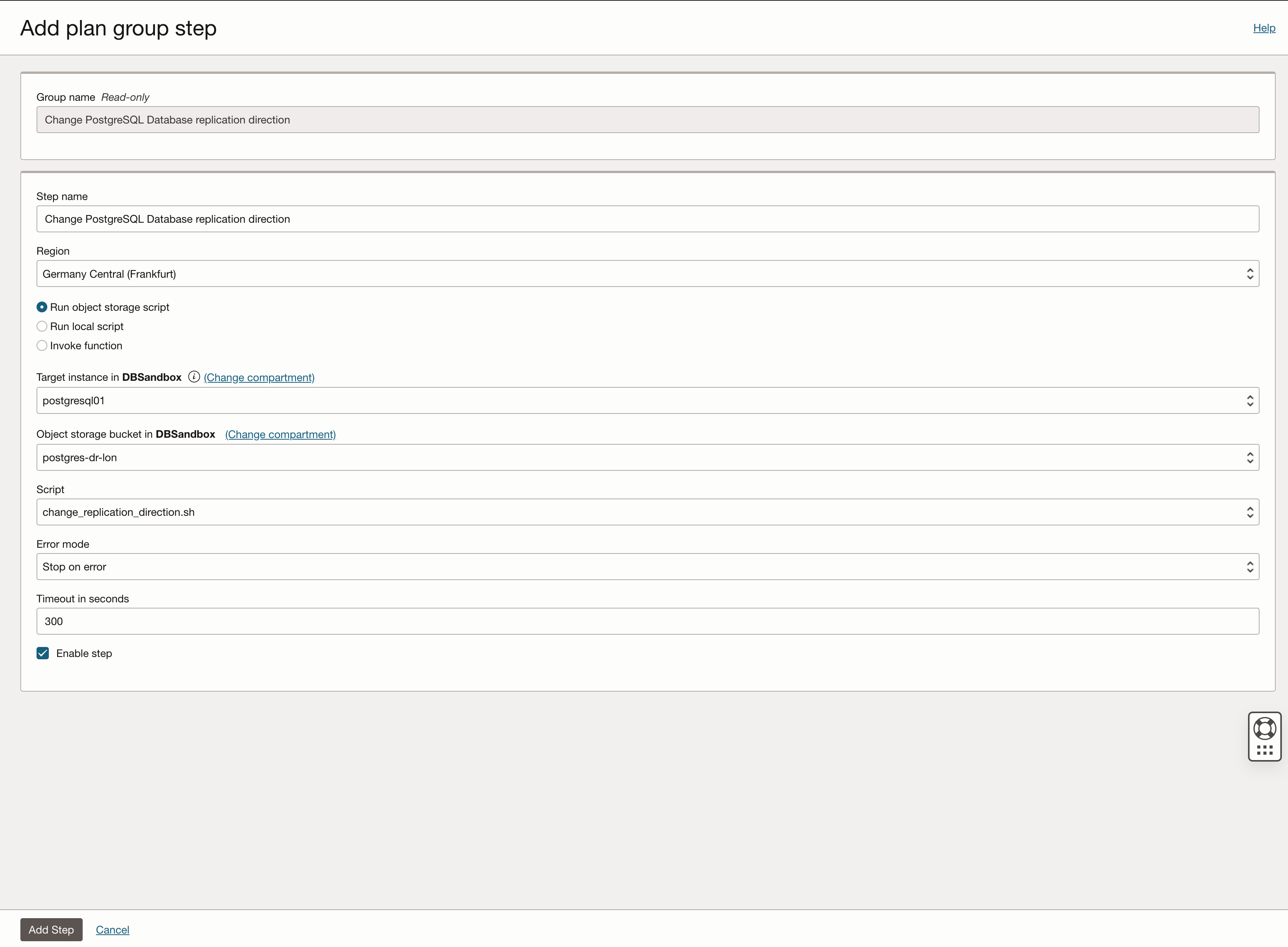Uncheck the Enable step checkbox
Screen dimensions: 1288x947
[43, 654]
